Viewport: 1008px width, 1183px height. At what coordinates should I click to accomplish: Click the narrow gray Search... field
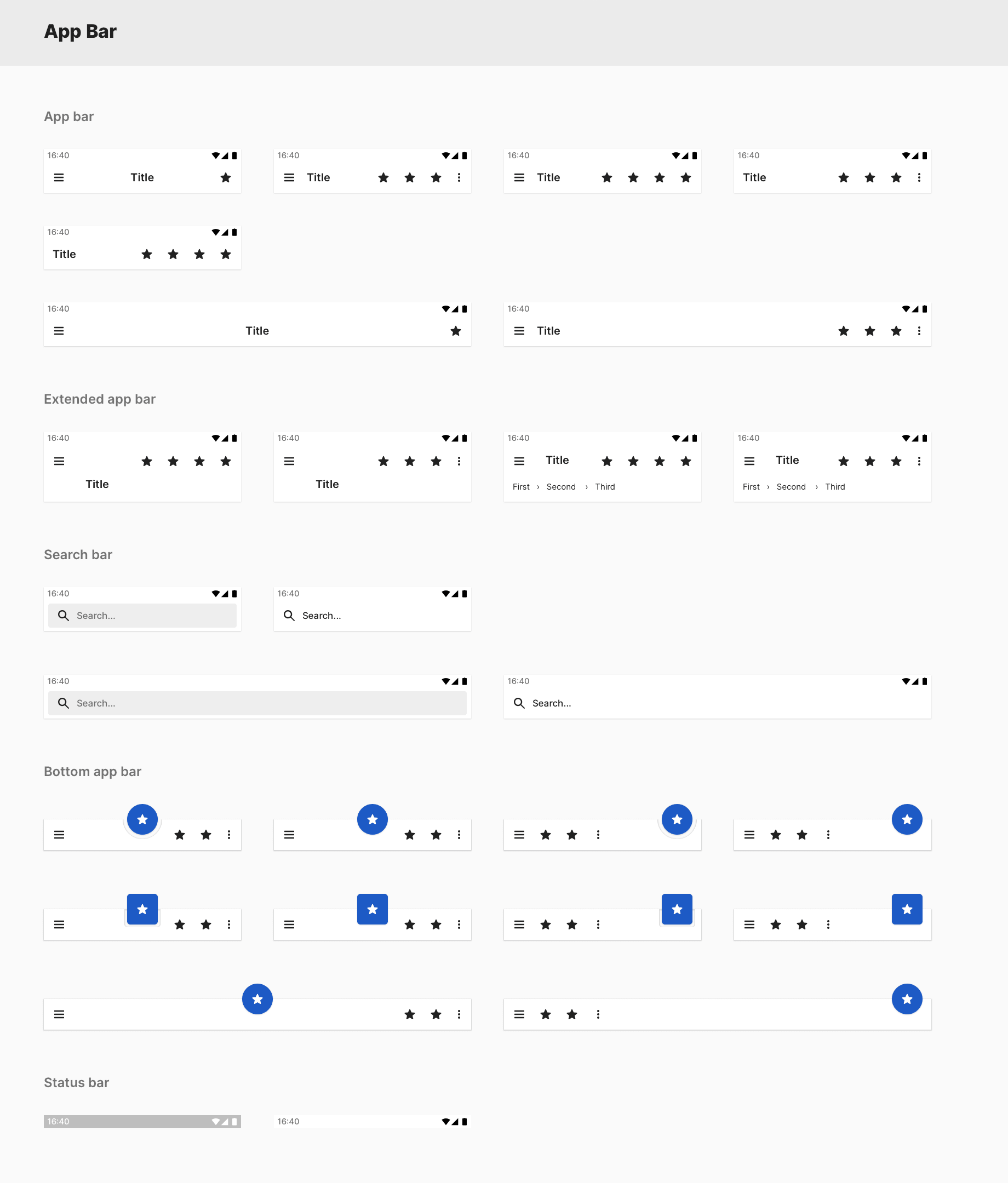click(142, 616)
